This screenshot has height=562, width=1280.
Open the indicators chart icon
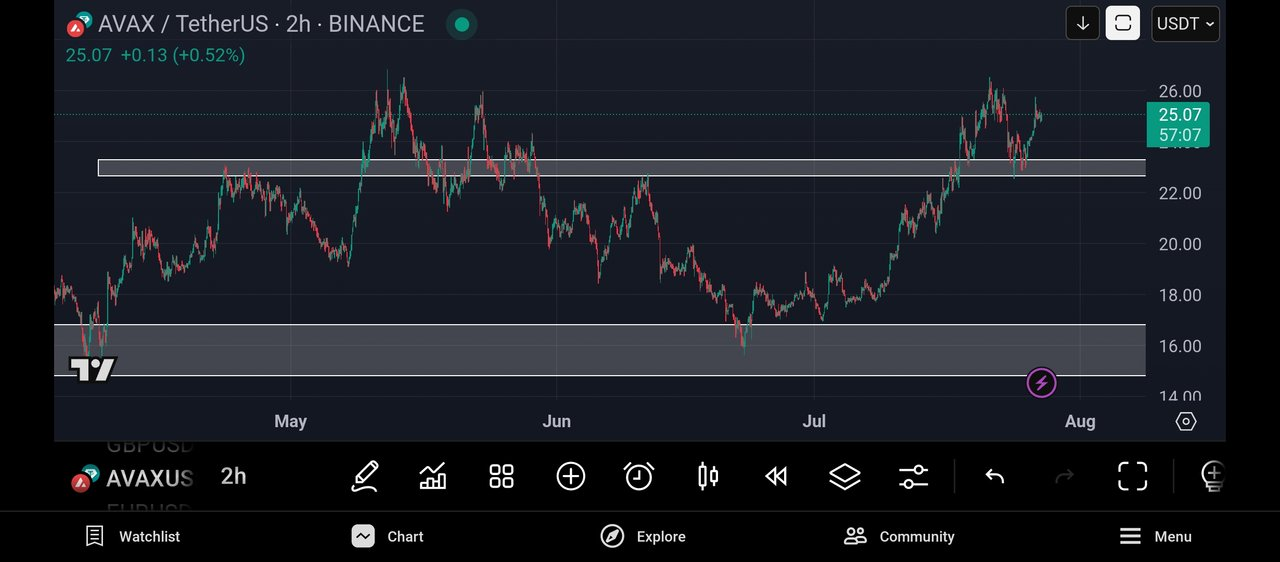coord(433,476)
